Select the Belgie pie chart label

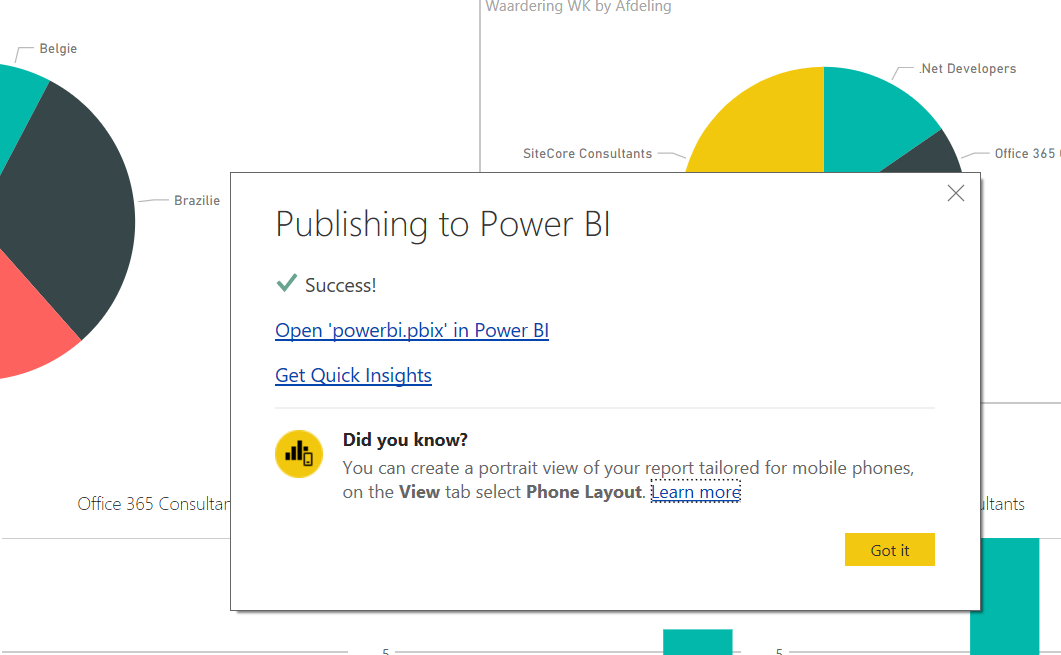58,49
